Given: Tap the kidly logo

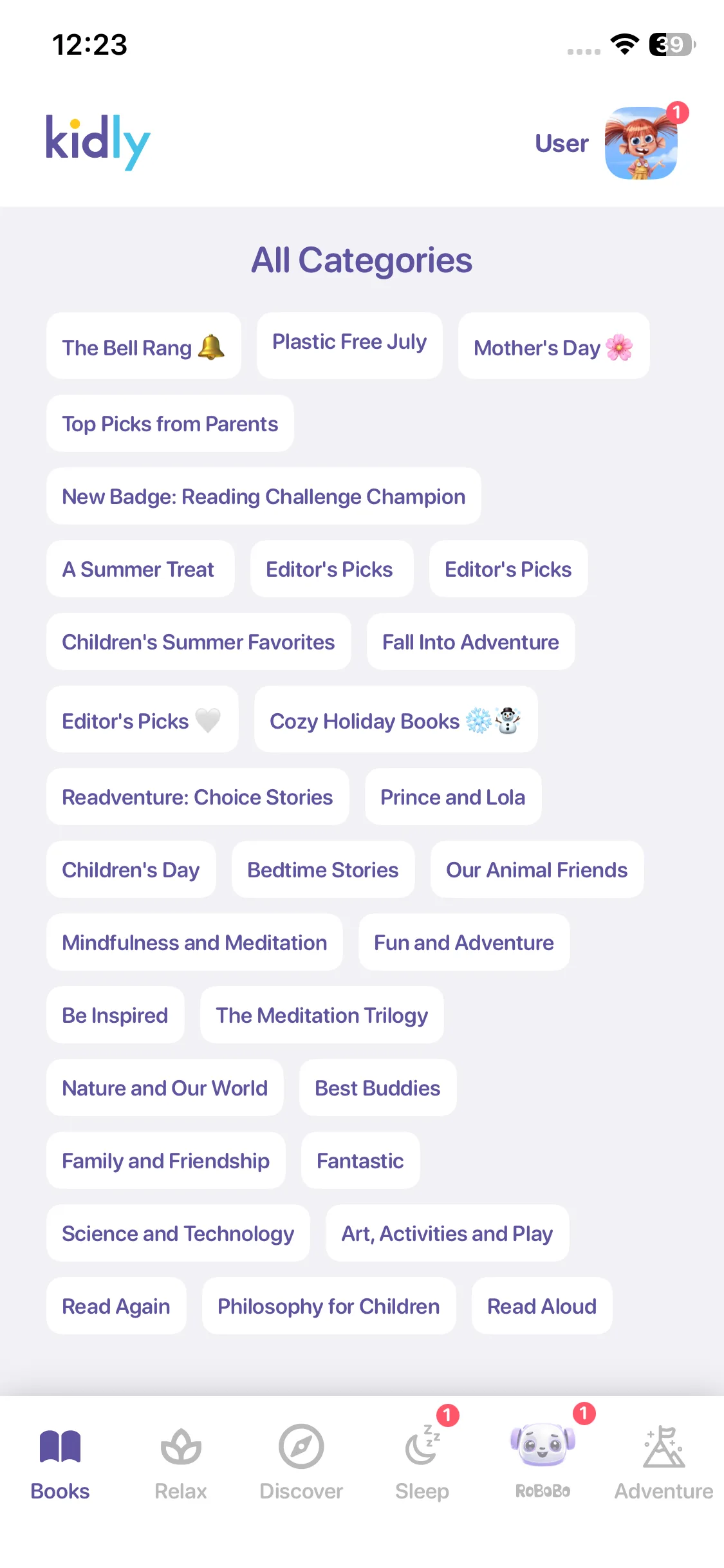Looking at the screenshot, I should (x=98, y=141).
